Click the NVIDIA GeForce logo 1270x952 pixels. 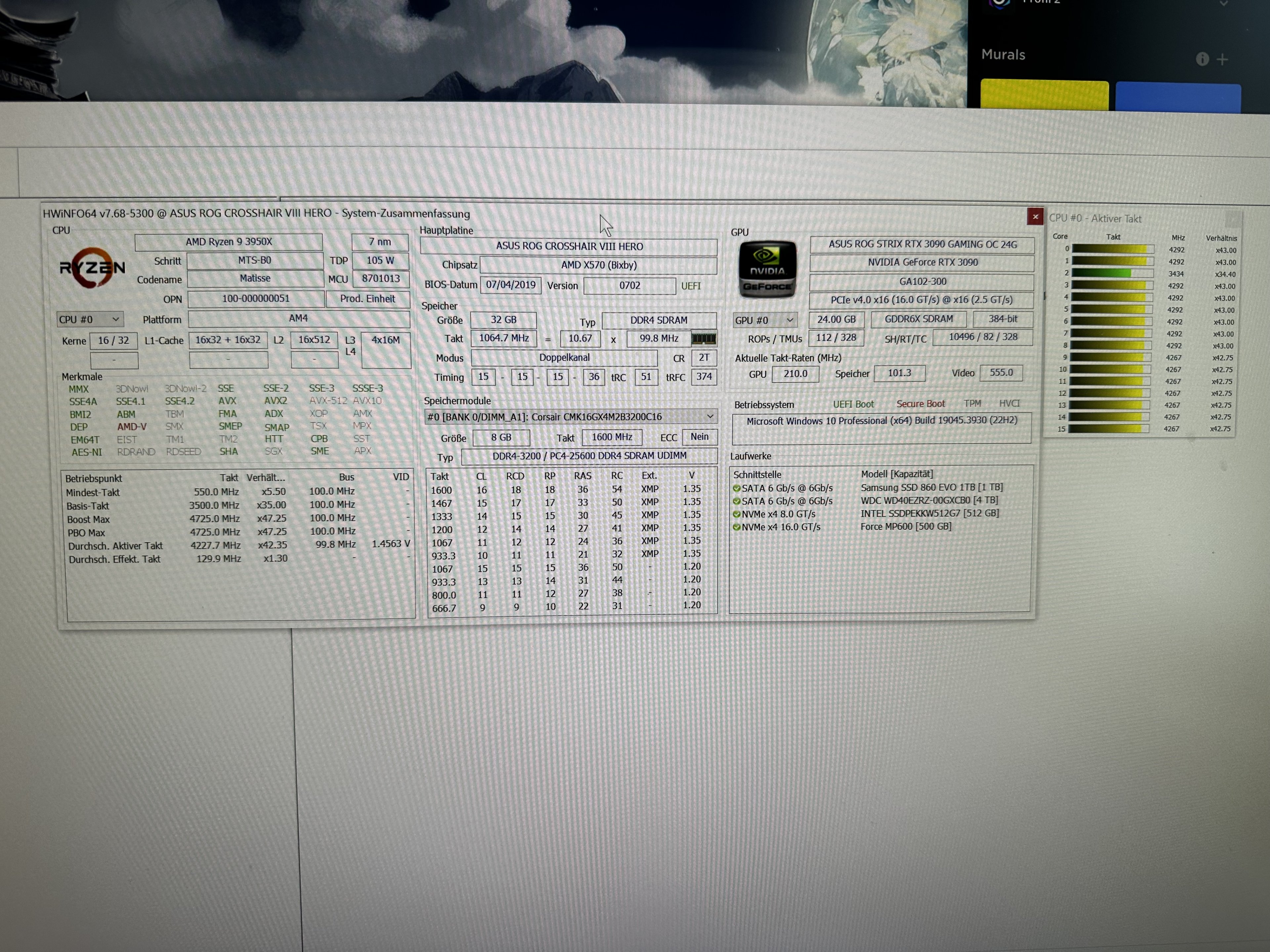tap(767, 269)
